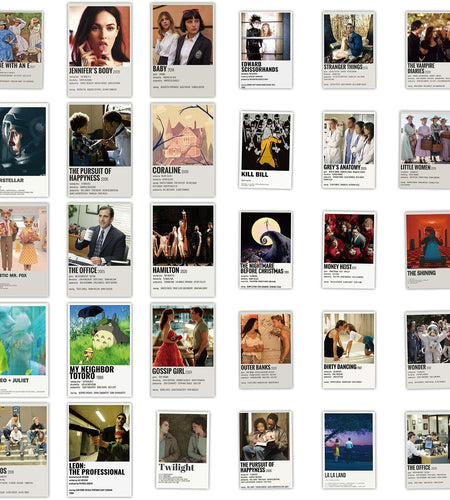Select Pursuit of Happyness image of boy fixing tie
The height and width of the screenshot is (500, 450).
100,135
